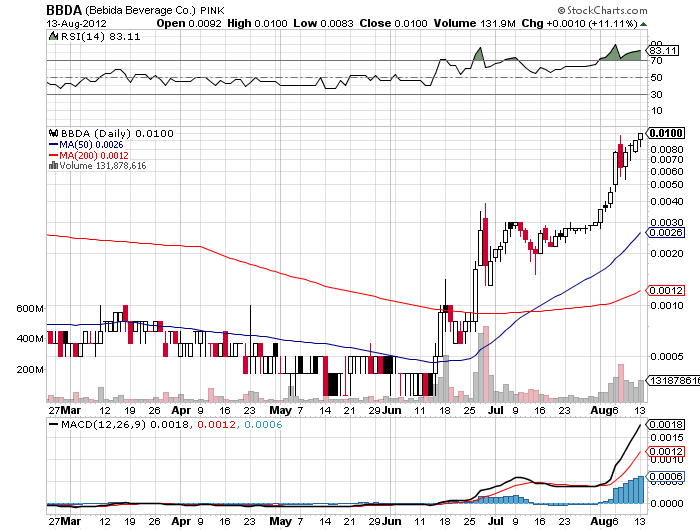Click the date 13-Aug-2012
The width and height of the screenshot is (700, 530).
(x=76, y=23)
